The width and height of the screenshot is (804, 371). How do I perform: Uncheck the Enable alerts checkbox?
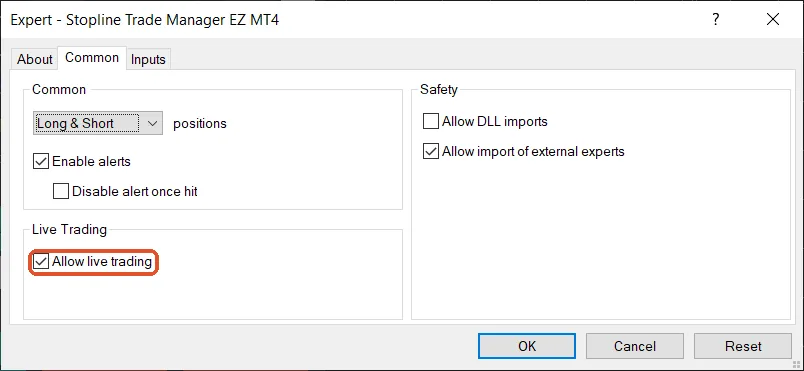(x=41, y=161)
